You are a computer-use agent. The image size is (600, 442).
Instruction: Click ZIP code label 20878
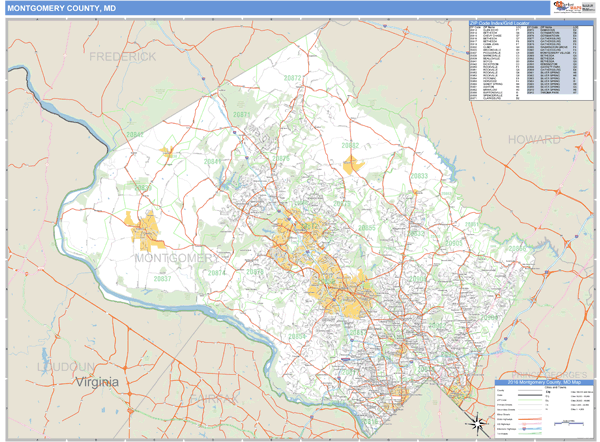[x=254, y=272]
